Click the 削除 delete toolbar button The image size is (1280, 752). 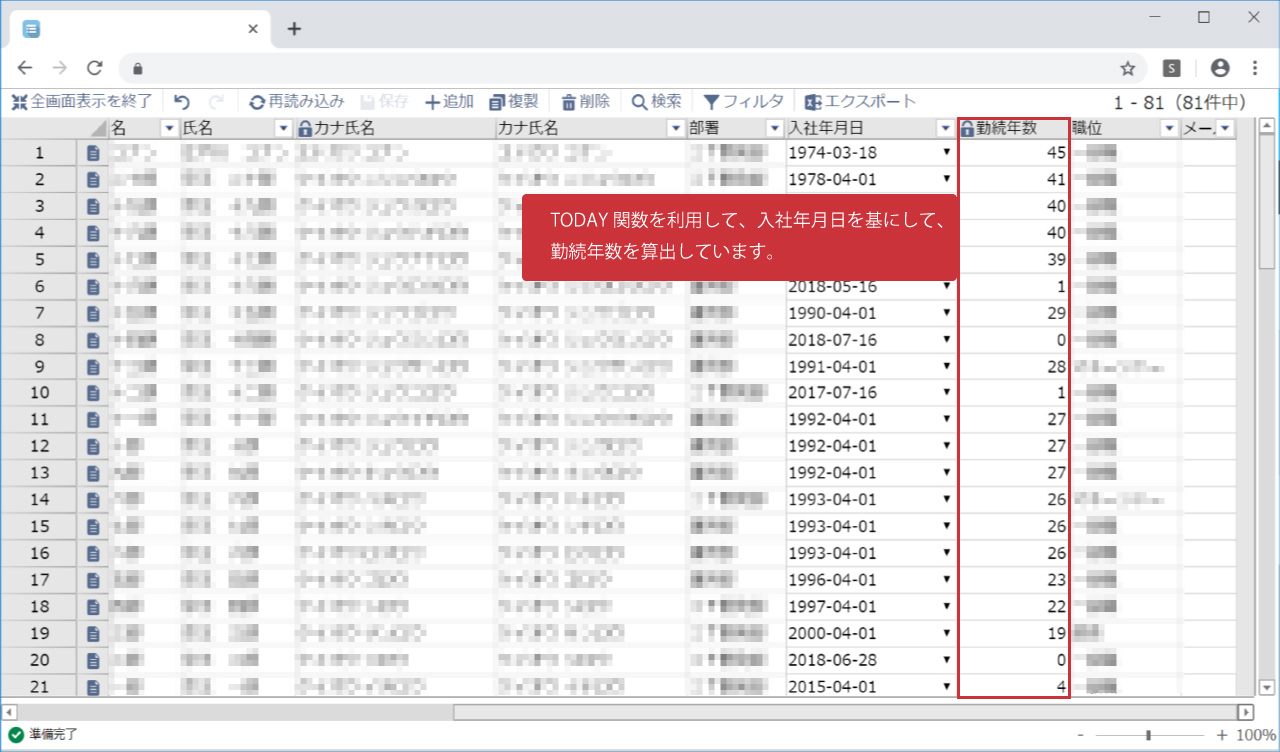click(x=585, y=101)
